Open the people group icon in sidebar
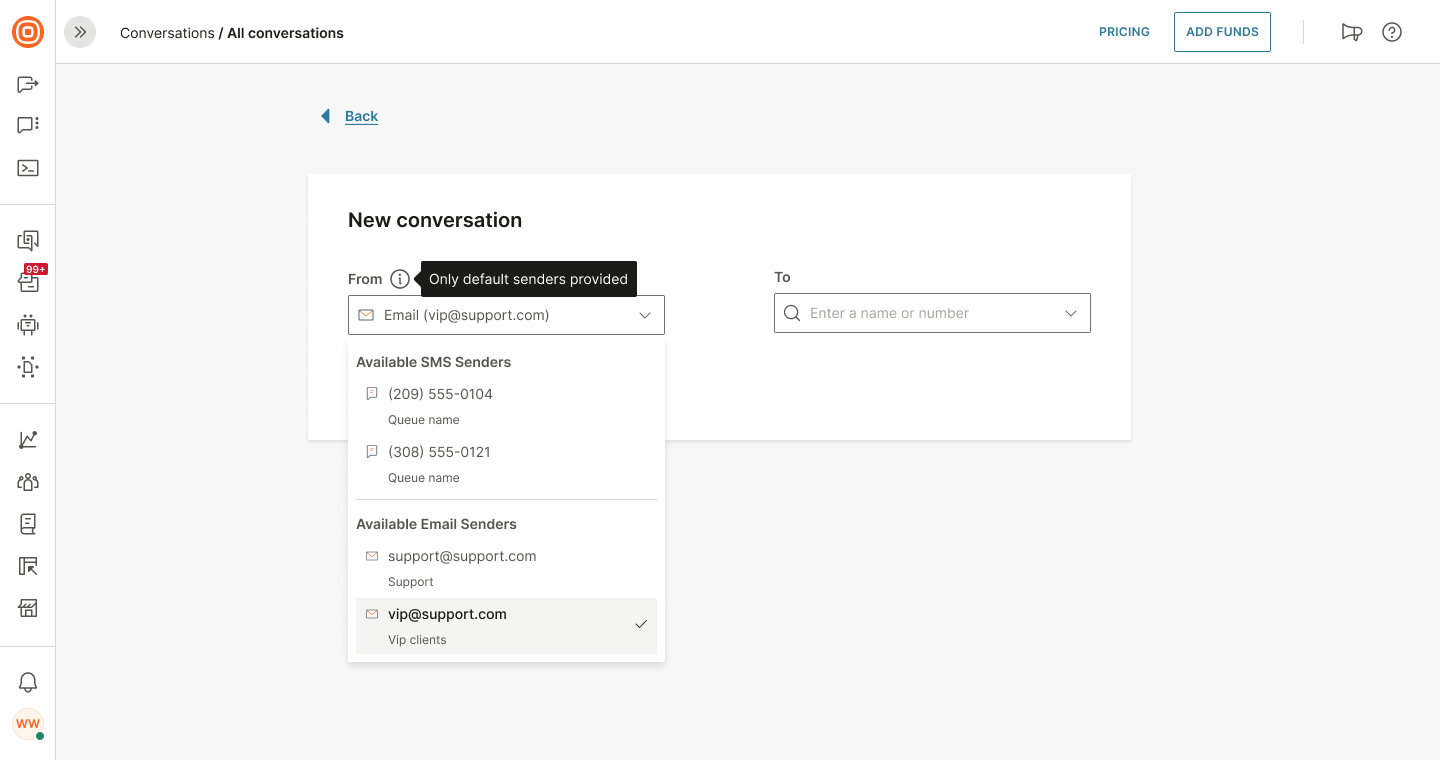The image size is (1440, 760). click(28, 482)
